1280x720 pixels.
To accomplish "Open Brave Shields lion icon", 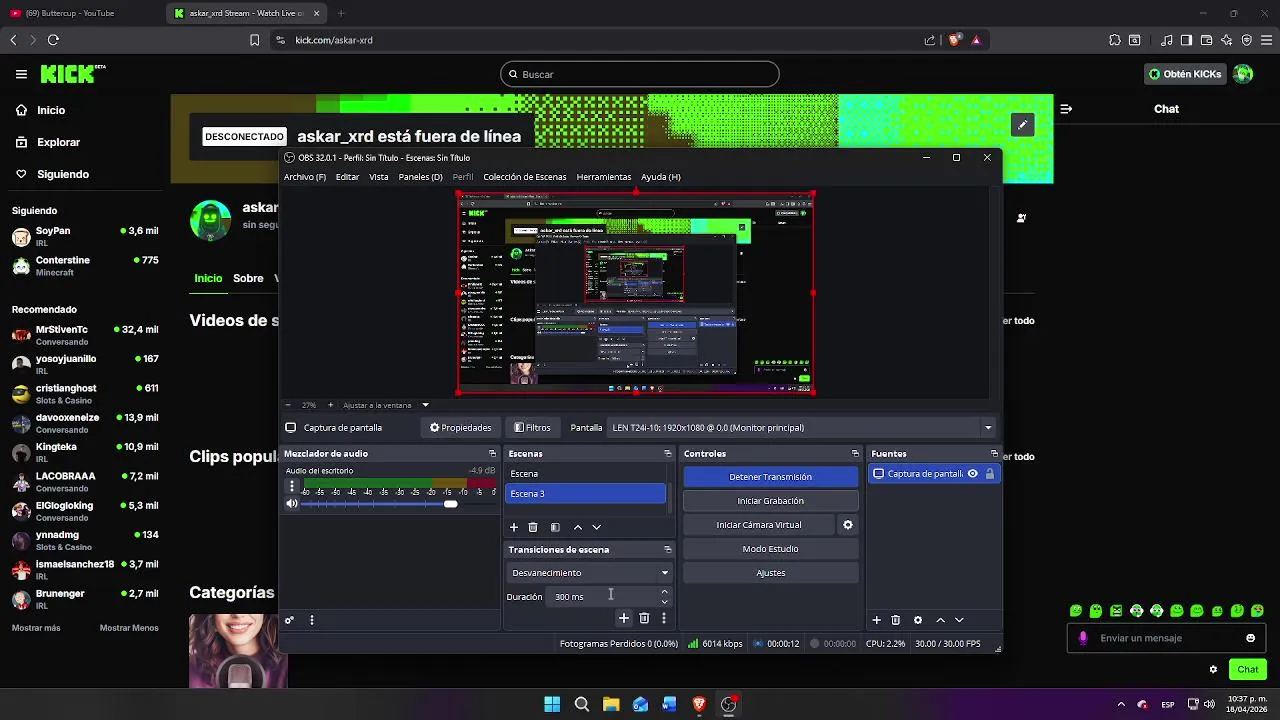I will pyautogui.click(x=955, y=40).
